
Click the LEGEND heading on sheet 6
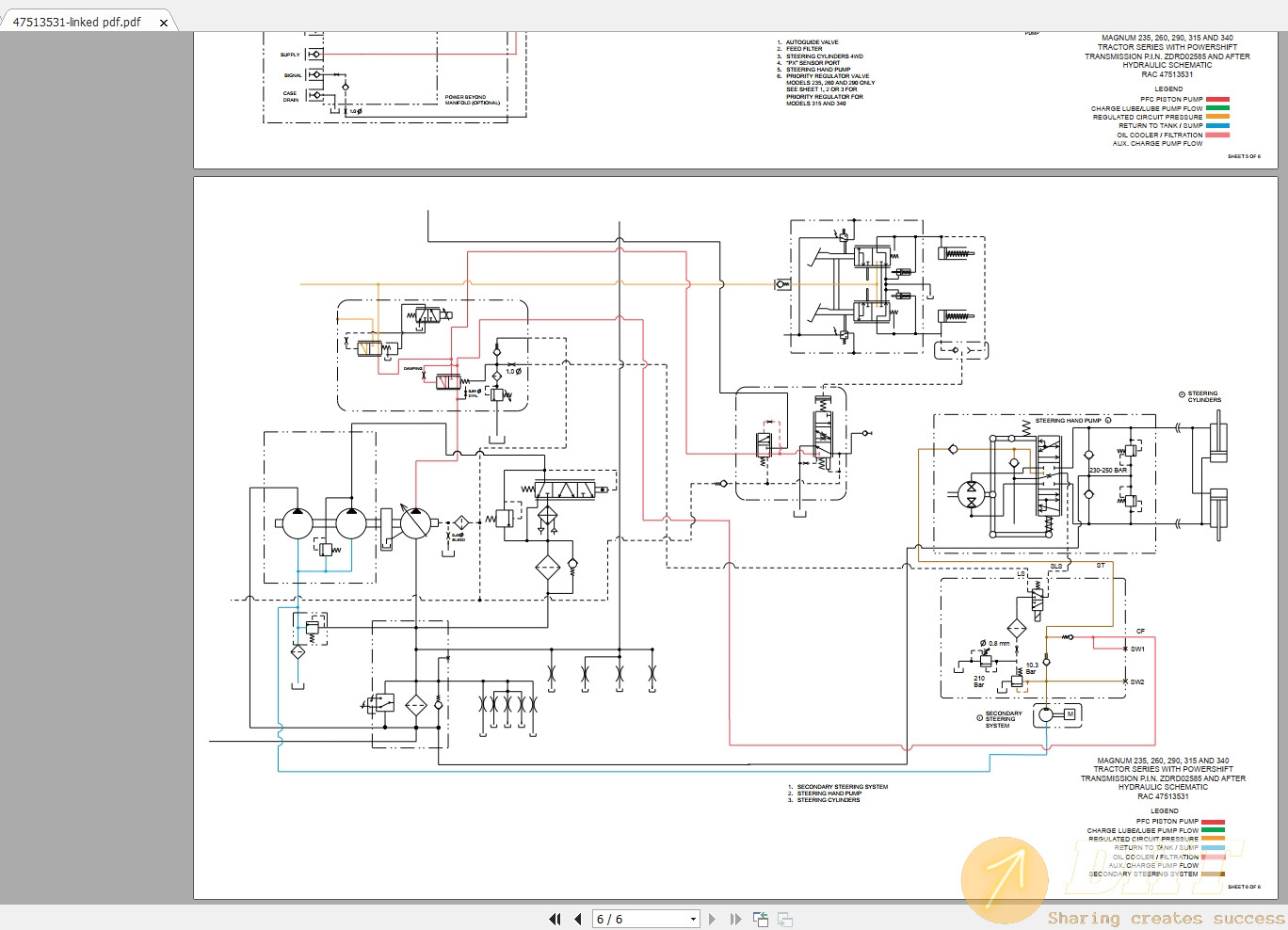click(x=1165, y=810)
